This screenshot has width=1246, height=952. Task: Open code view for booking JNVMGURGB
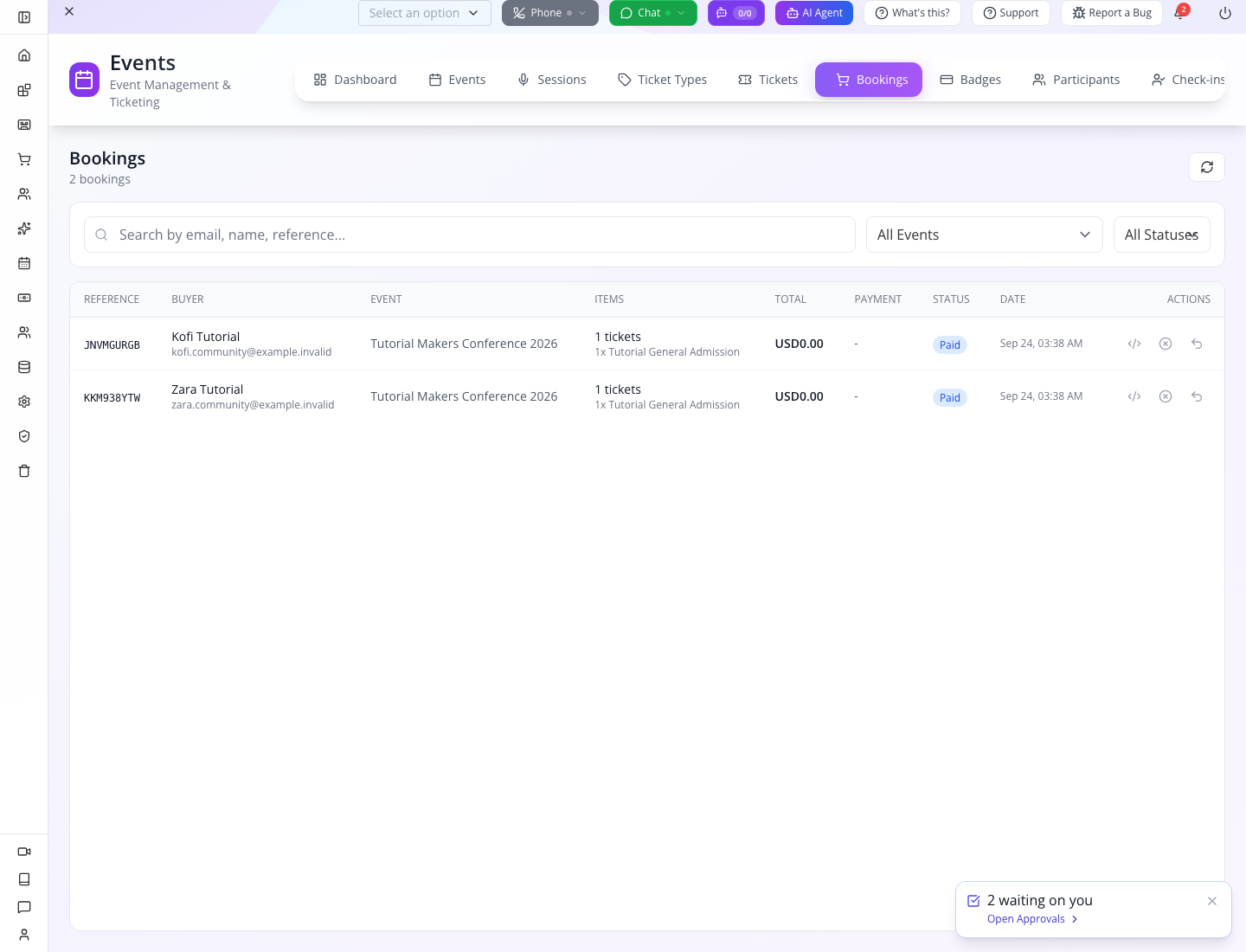point(1134,344)
